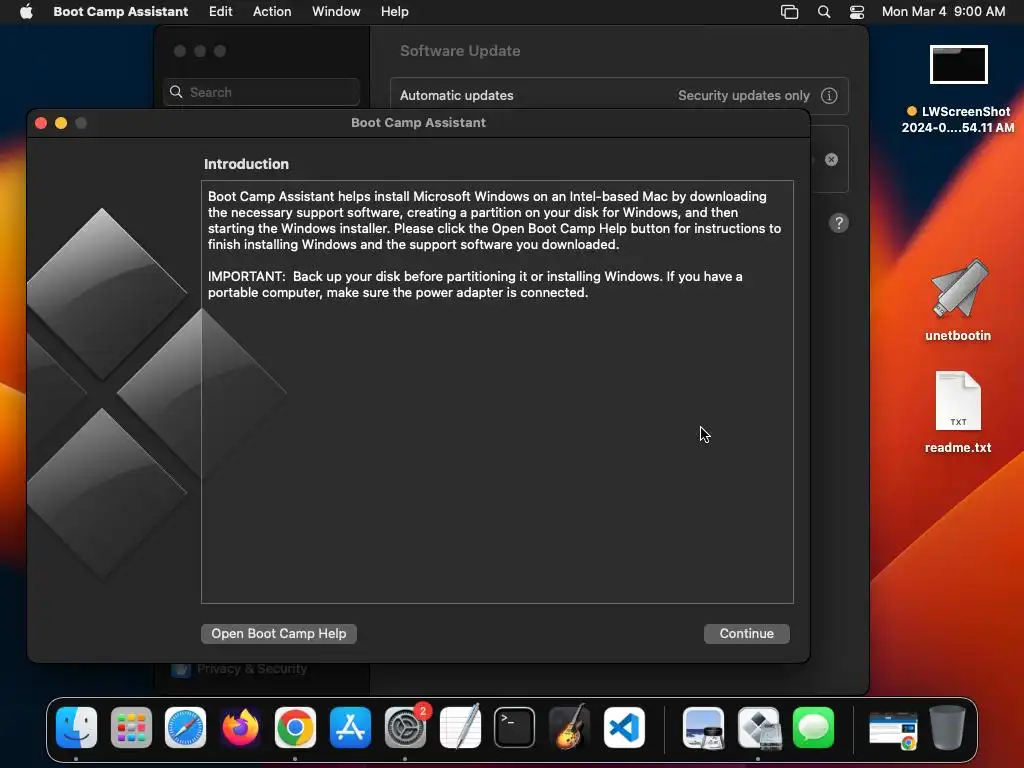This screenshot has height=768, width=1024.
Task: Open Terminal from the Dock
Action: coord(515,727)
